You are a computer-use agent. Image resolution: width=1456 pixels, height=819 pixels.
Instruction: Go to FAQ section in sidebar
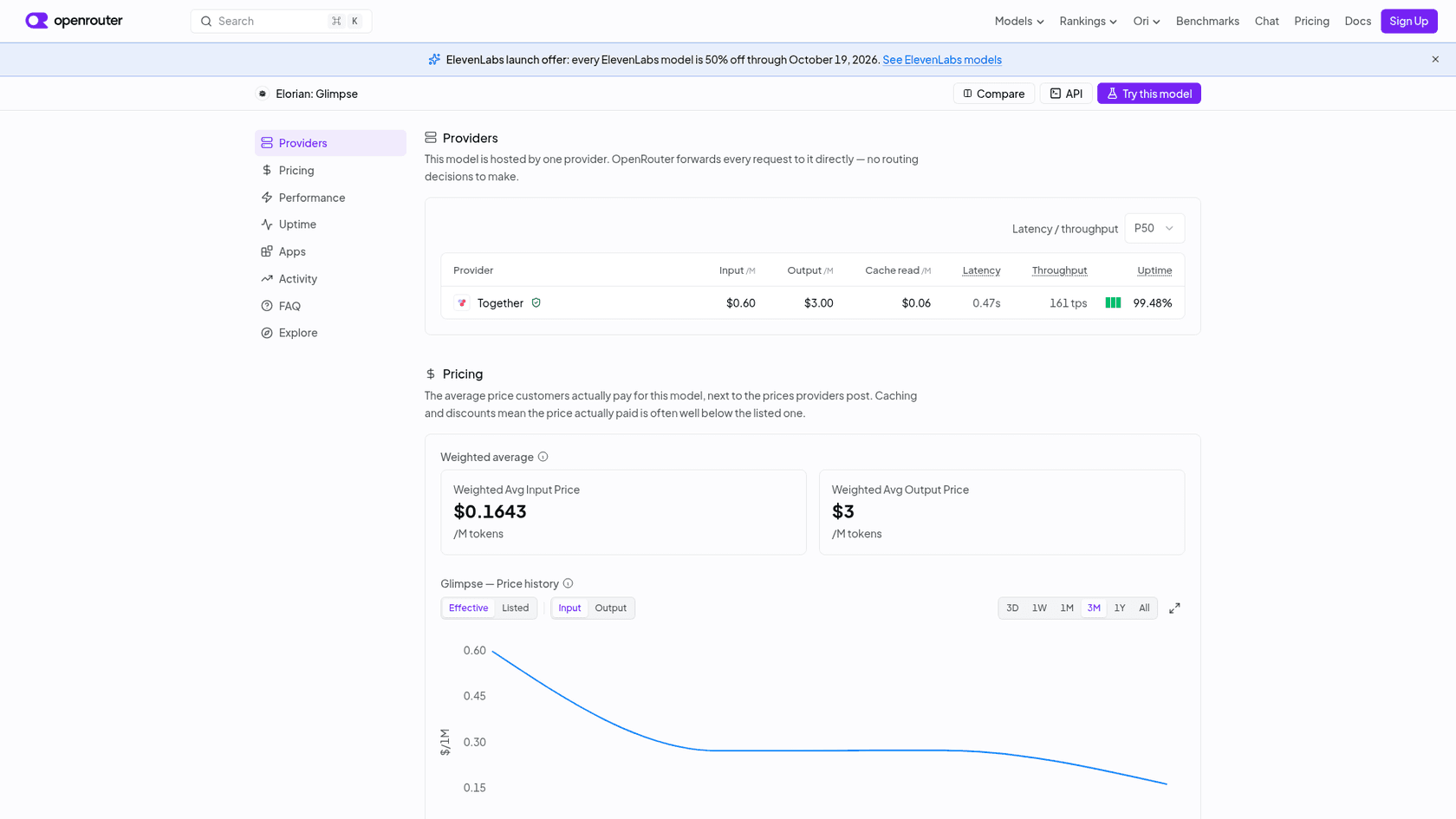point(330,306)
